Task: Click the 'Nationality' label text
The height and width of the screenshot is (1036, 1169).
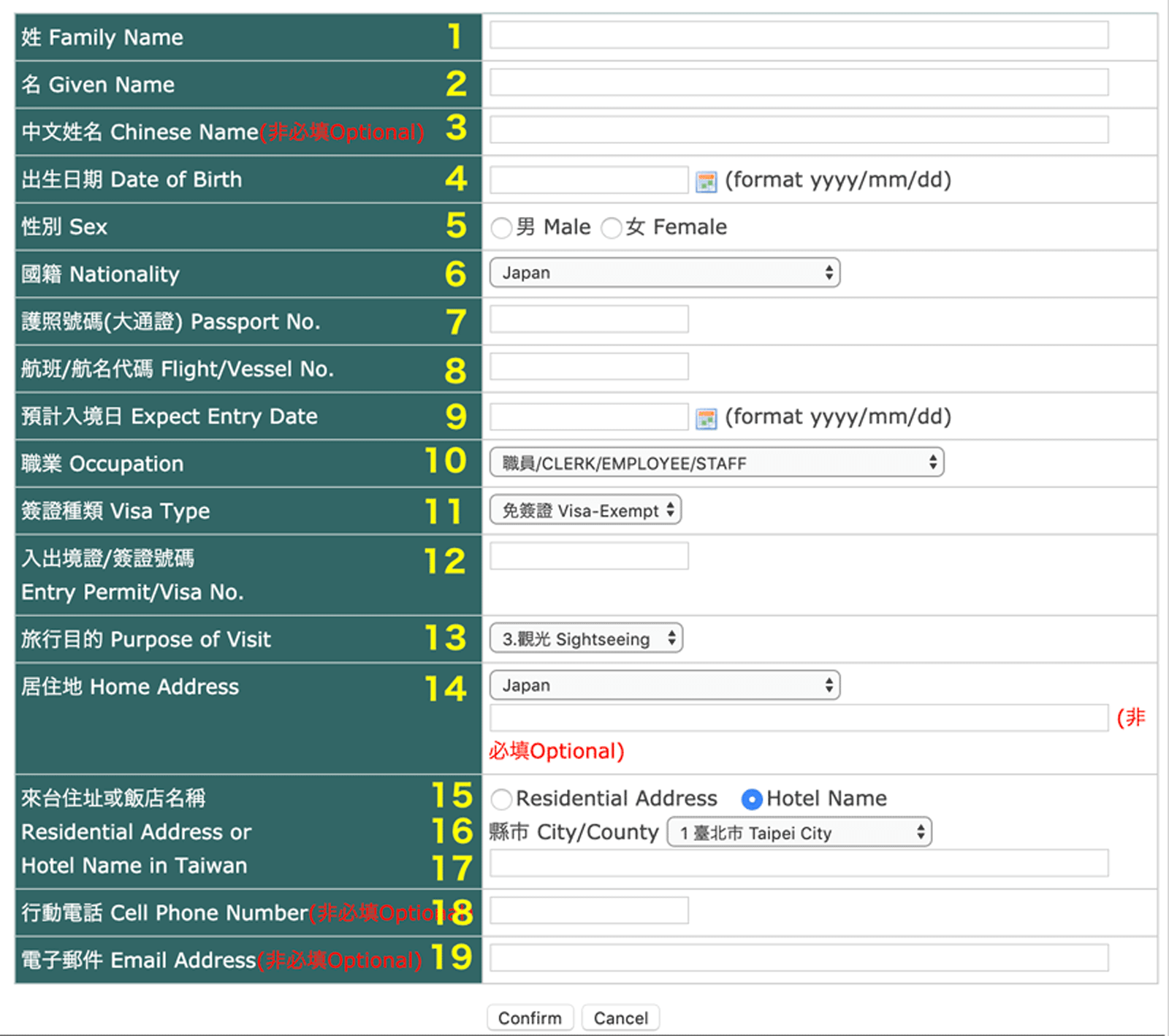Action: click(x=124, y=275)
